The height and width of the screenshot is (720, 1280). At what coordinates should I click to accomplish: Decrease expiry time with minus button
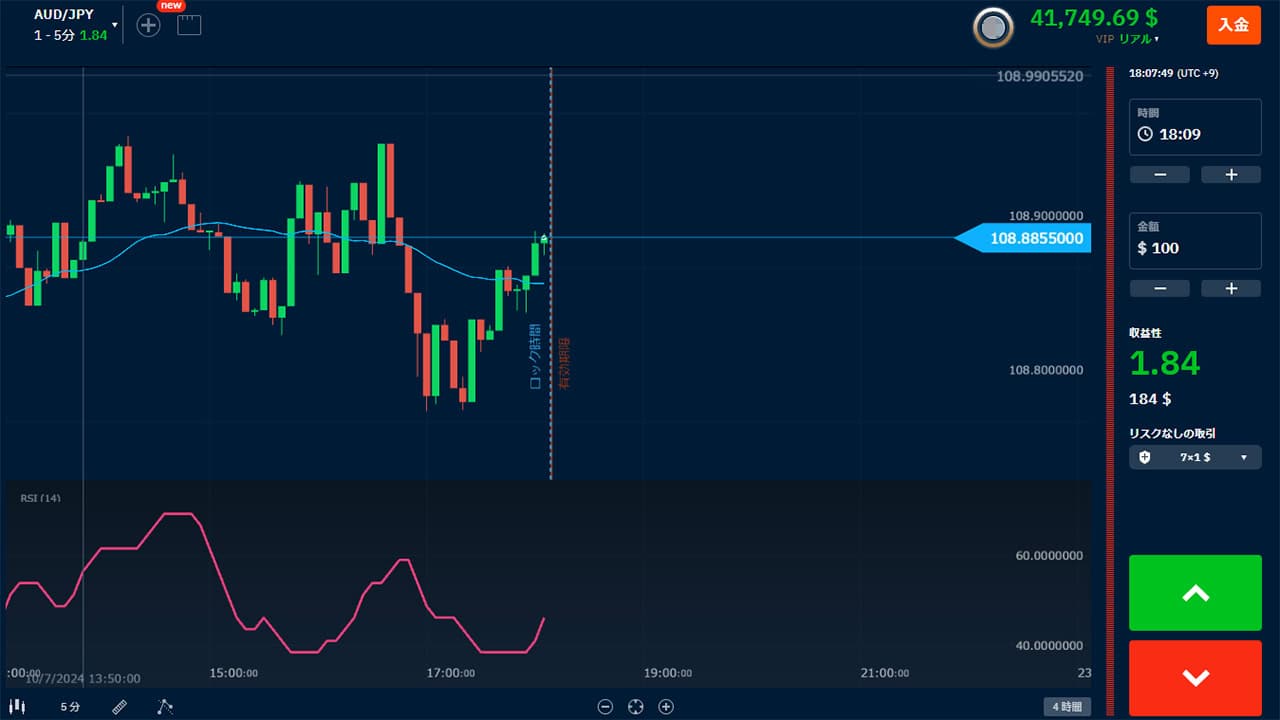pos(1159,174)
